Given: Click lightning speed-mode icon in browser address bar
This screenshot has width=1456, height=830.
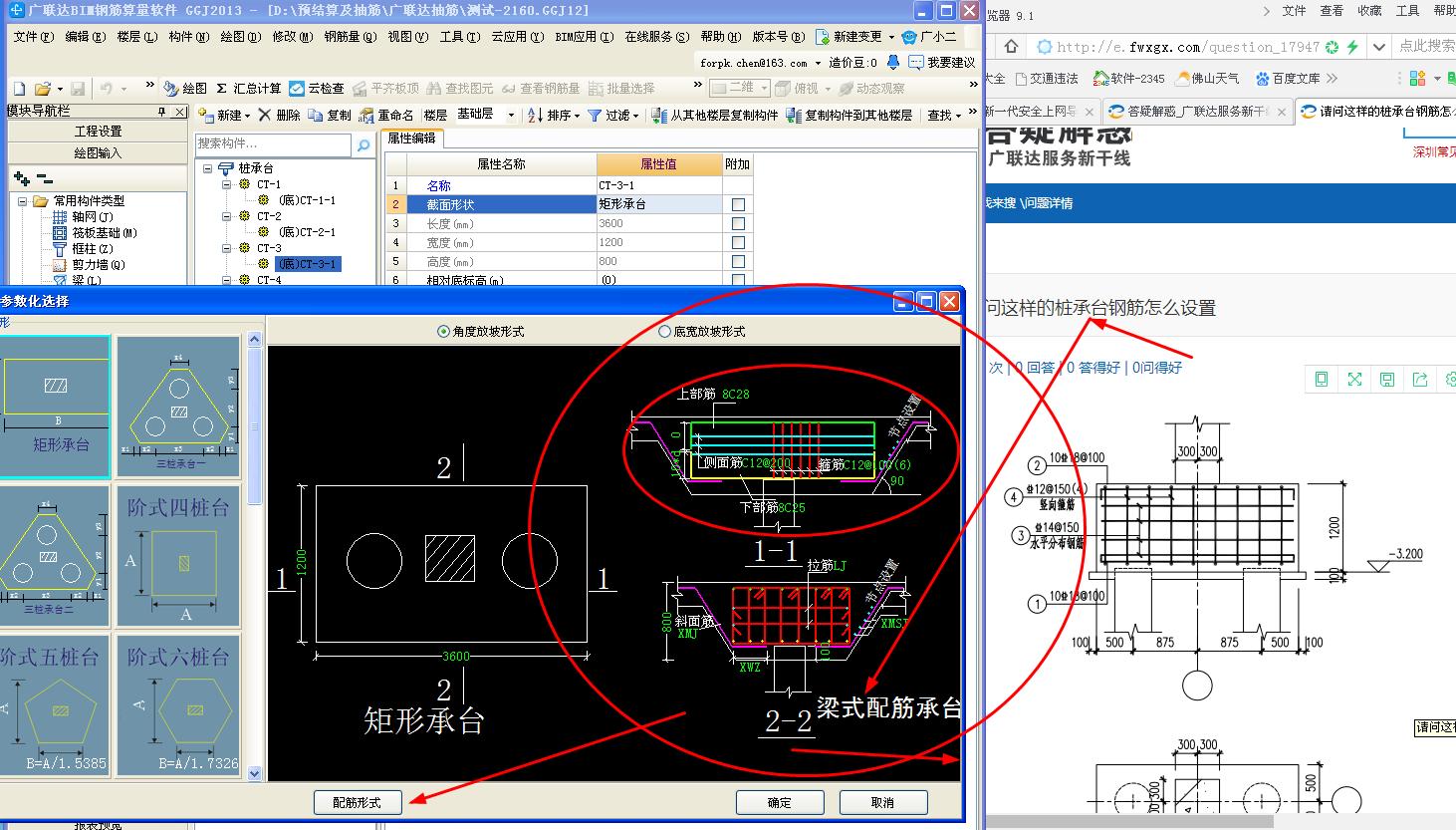Looking at the screenshot, I should coord(1351,47).
